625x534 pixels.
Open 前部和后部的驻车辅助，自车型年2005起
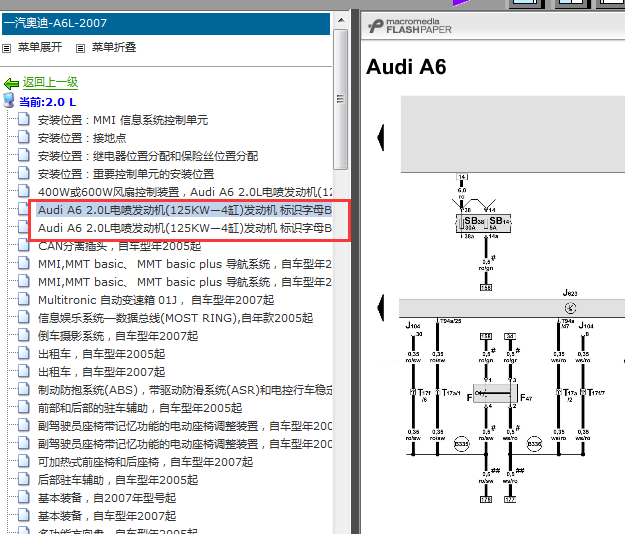(x=140, y=408)
